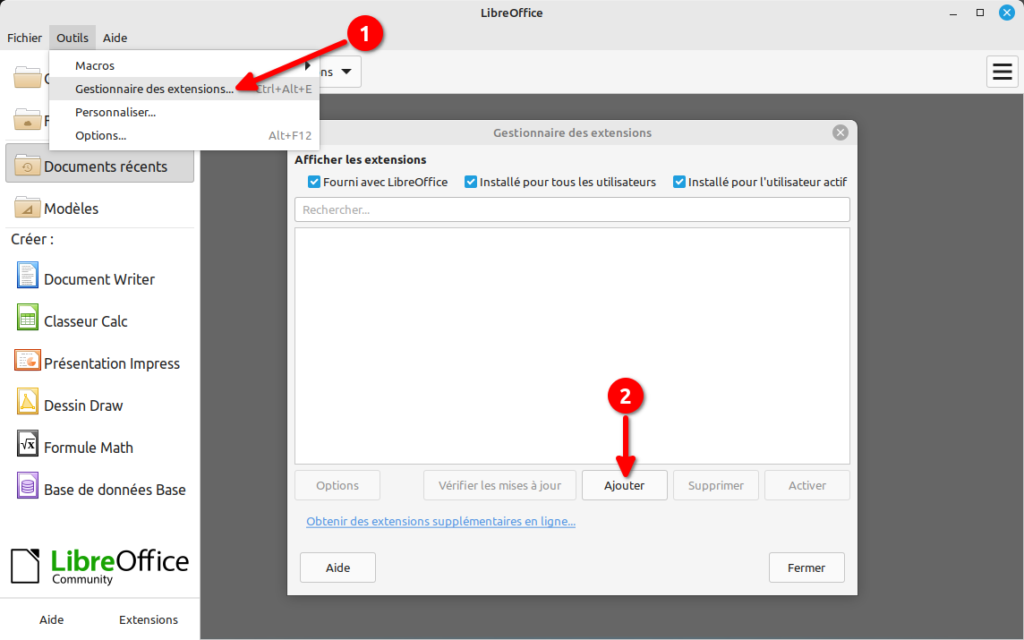Maximize the LibreOffice window

click(980, 12)
